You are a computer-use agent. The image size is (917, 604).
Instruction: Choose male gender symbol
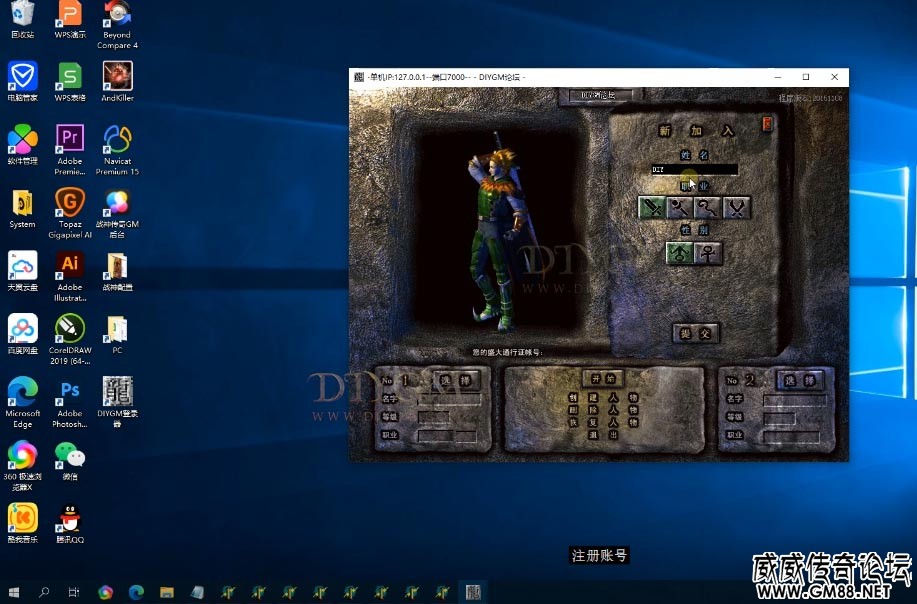[x=680, y=253]
